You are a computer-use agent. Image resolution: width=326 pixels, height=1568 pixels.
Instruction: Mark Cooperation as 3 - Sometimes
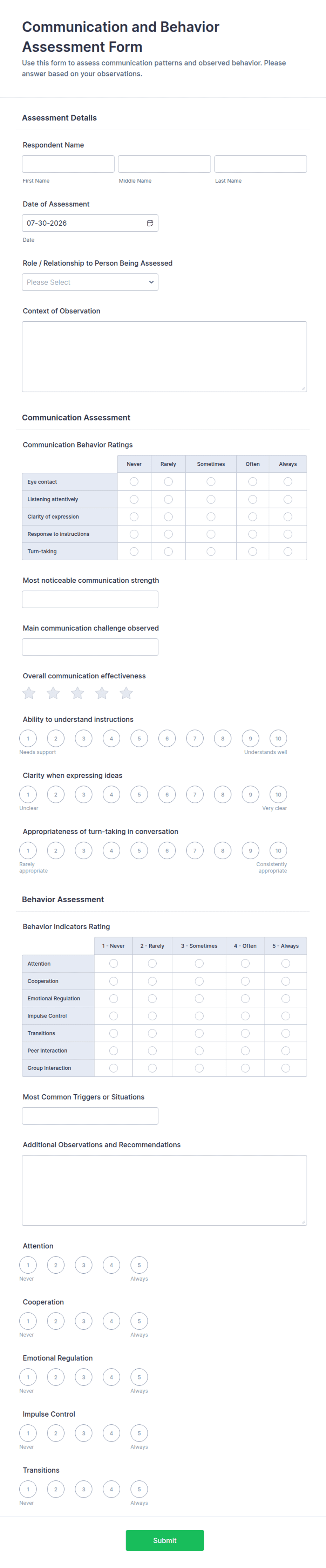[199, 981]
